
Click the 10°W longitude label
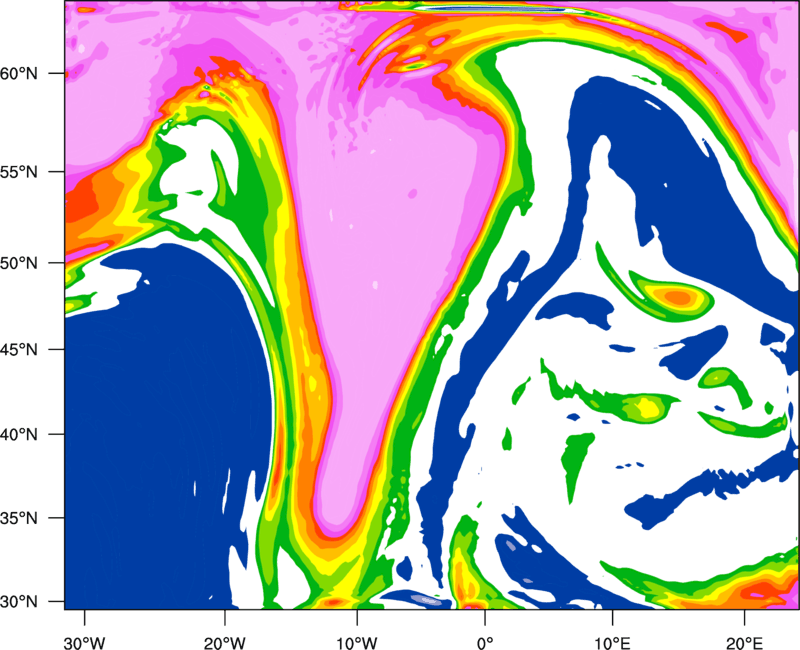click(x=356, y=643)
